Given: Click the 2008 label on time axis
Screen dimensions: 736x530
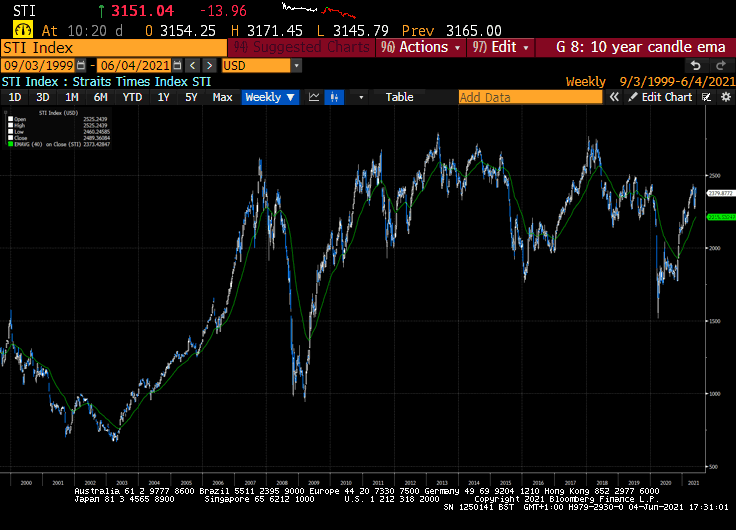Looking at the screenshot, I should [x=282, y=483].
